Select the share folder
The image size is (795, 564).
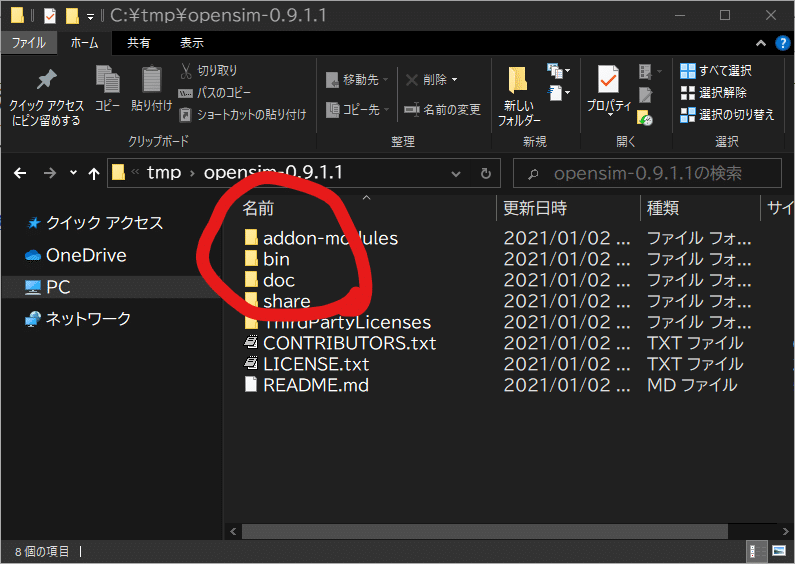pyautogui.click(x=277, y=301)
